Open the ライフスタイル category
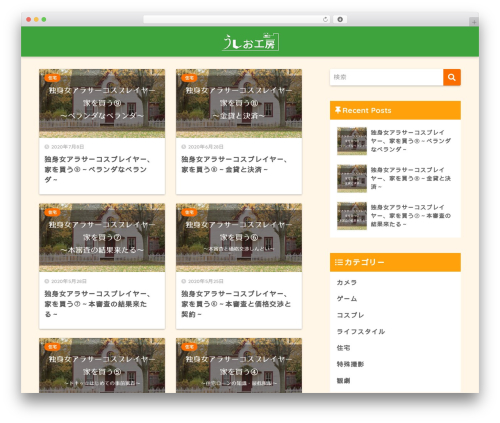This screenshot has width=500, height=423. (361, 331)
